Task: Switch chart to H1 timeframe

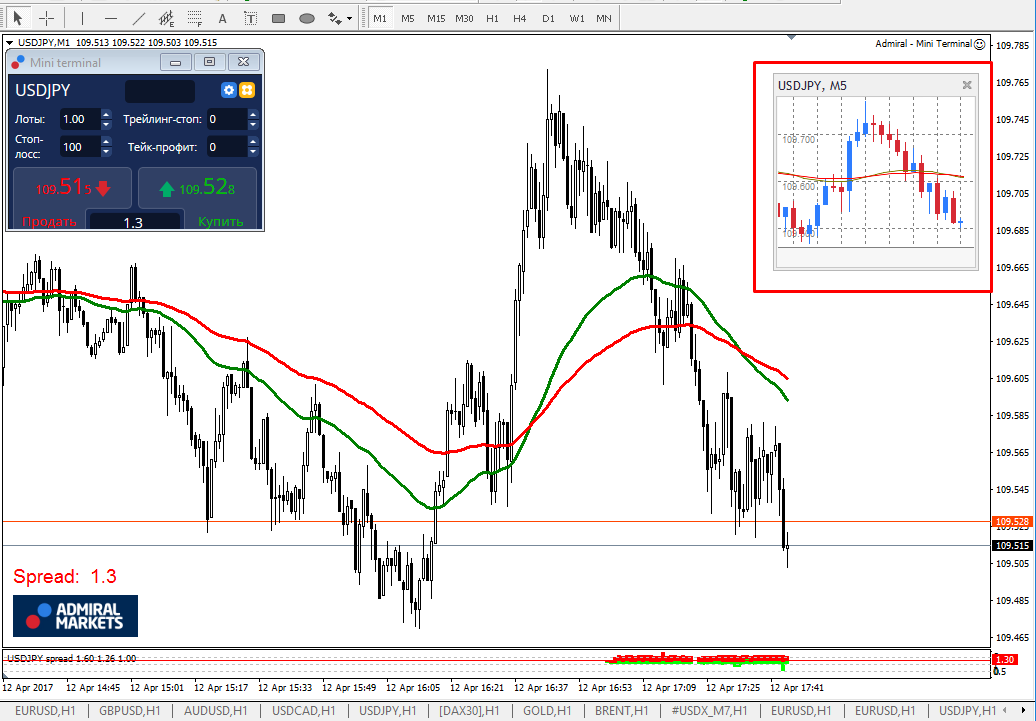Action: (x=492, y=19)
